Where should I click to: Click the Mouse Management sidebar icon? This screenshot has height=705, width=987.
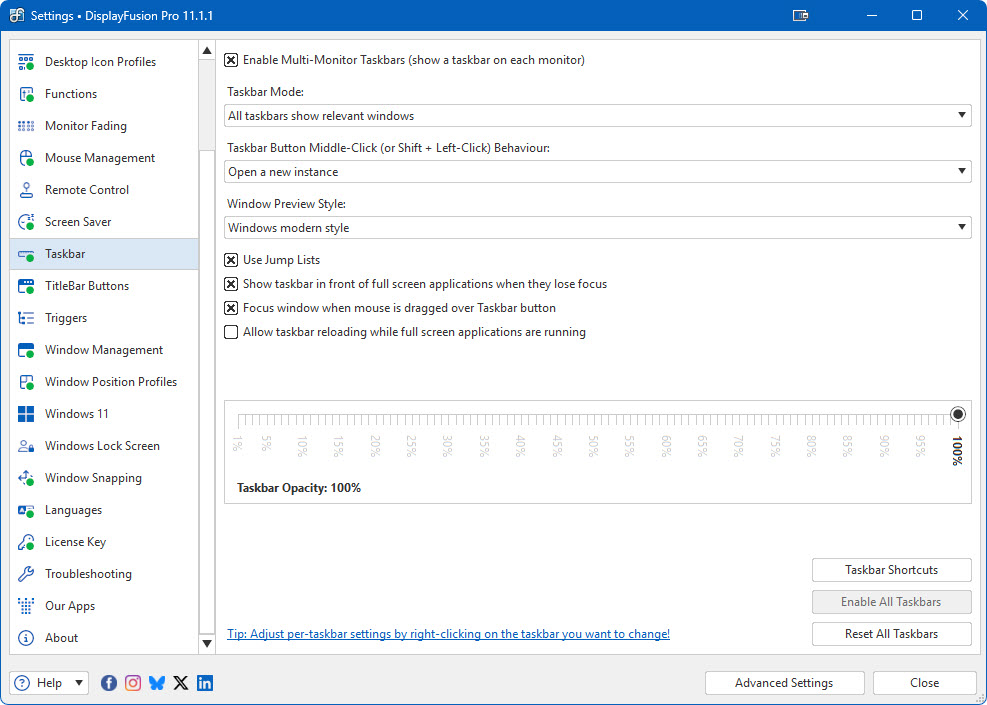25,157
